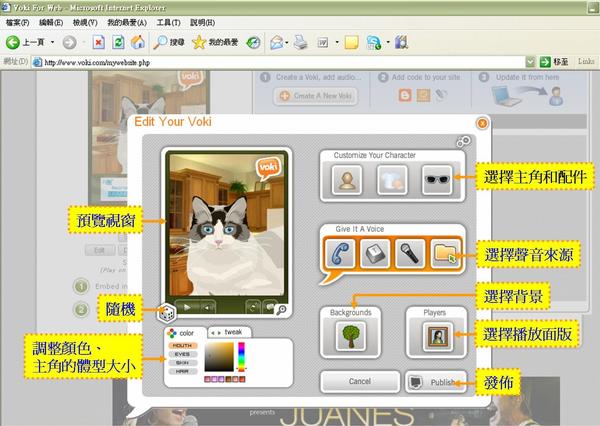Click the IE Mail envelope icon

coord(277,42)
